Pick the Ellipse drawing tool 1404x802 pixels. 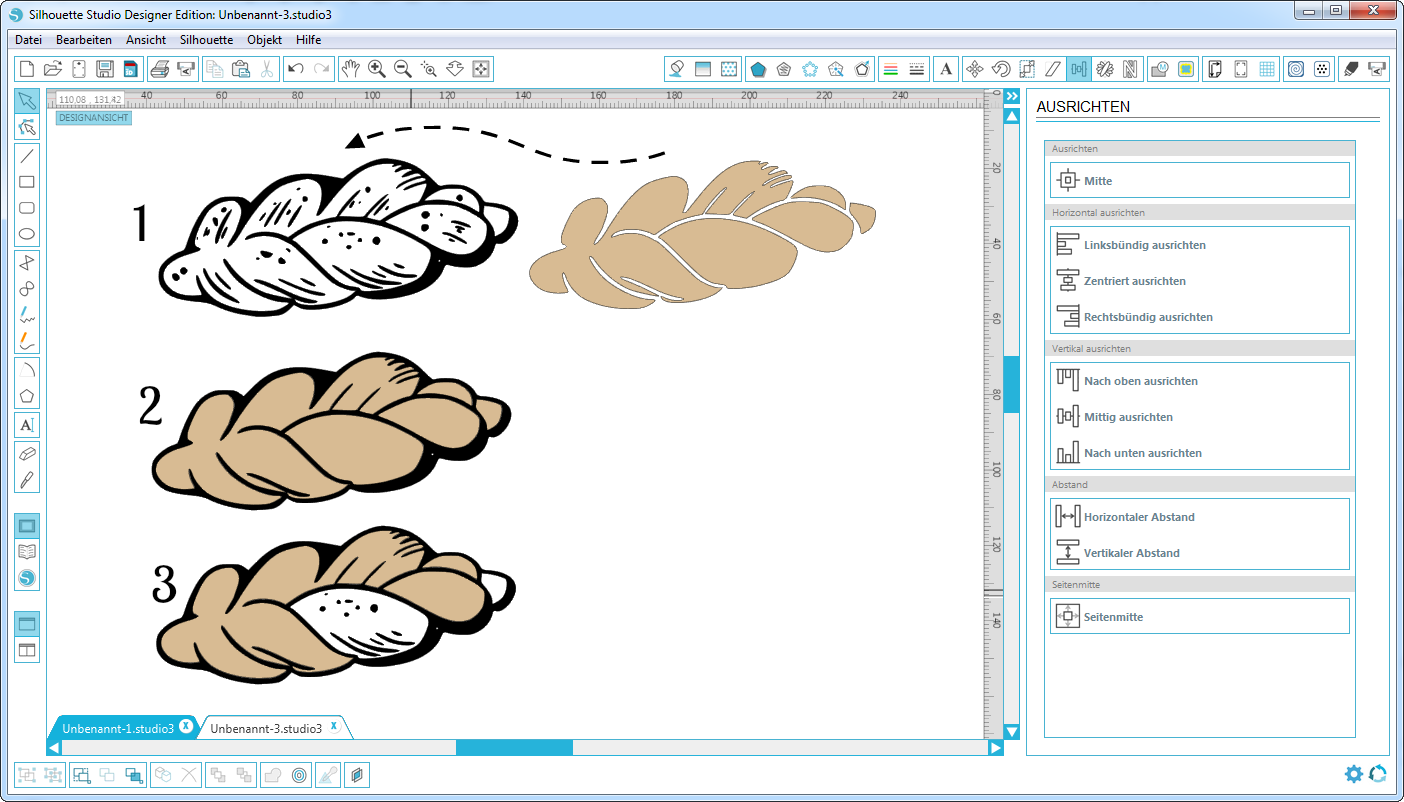pos(27,235)
